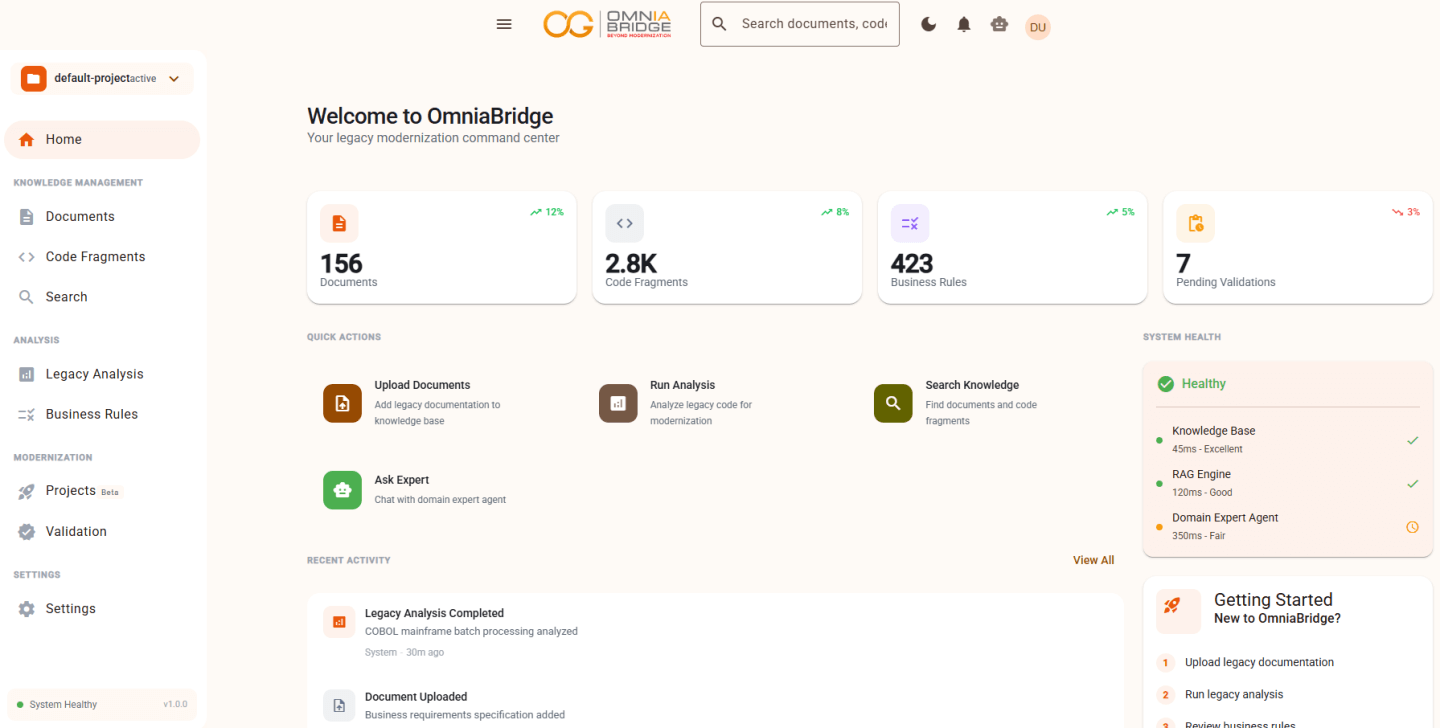Open the robot assistant icon in header
Screen dimensions: 1440x728
tap(999, 25)
